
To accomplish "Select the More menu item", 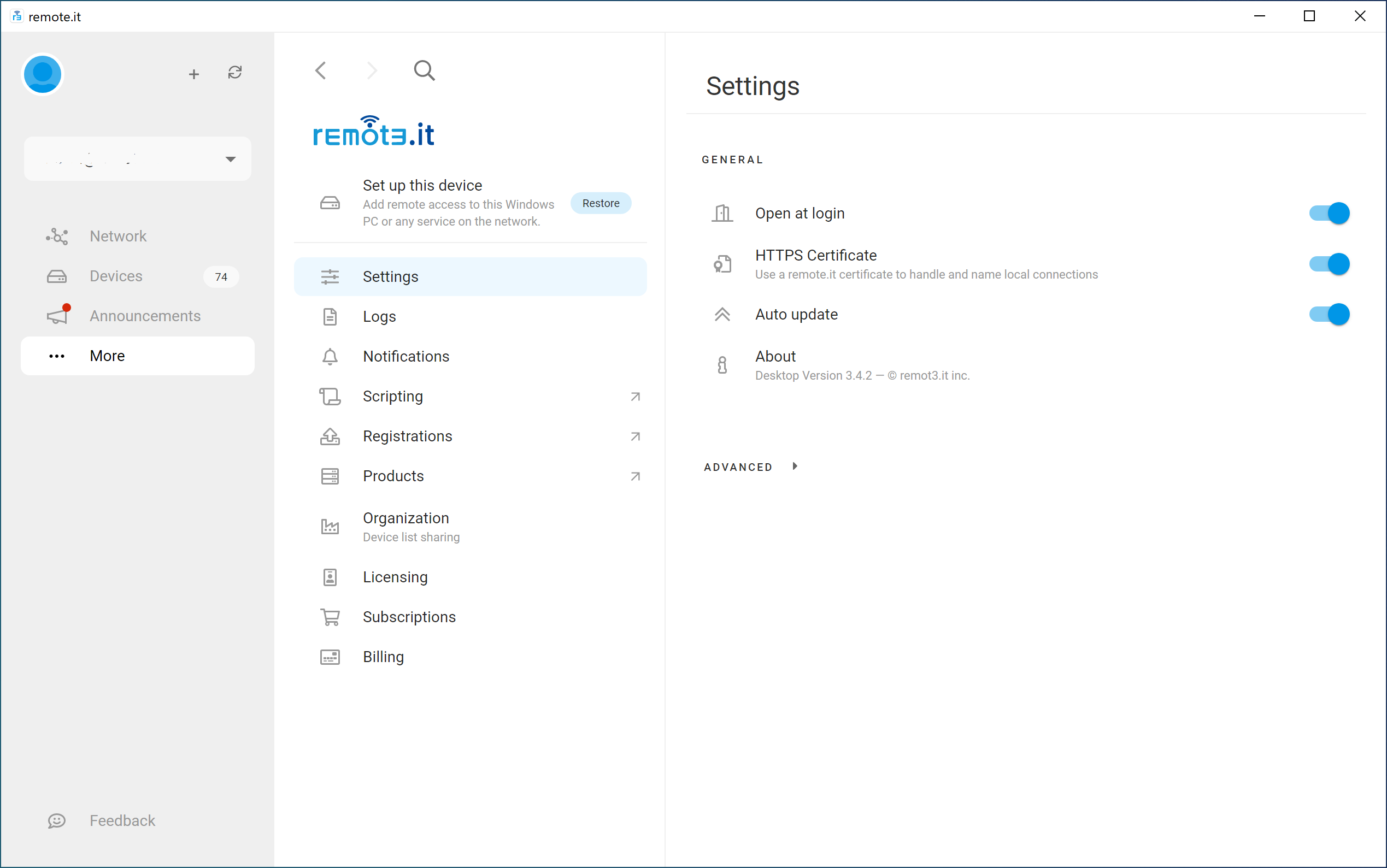I will point(137,356).
